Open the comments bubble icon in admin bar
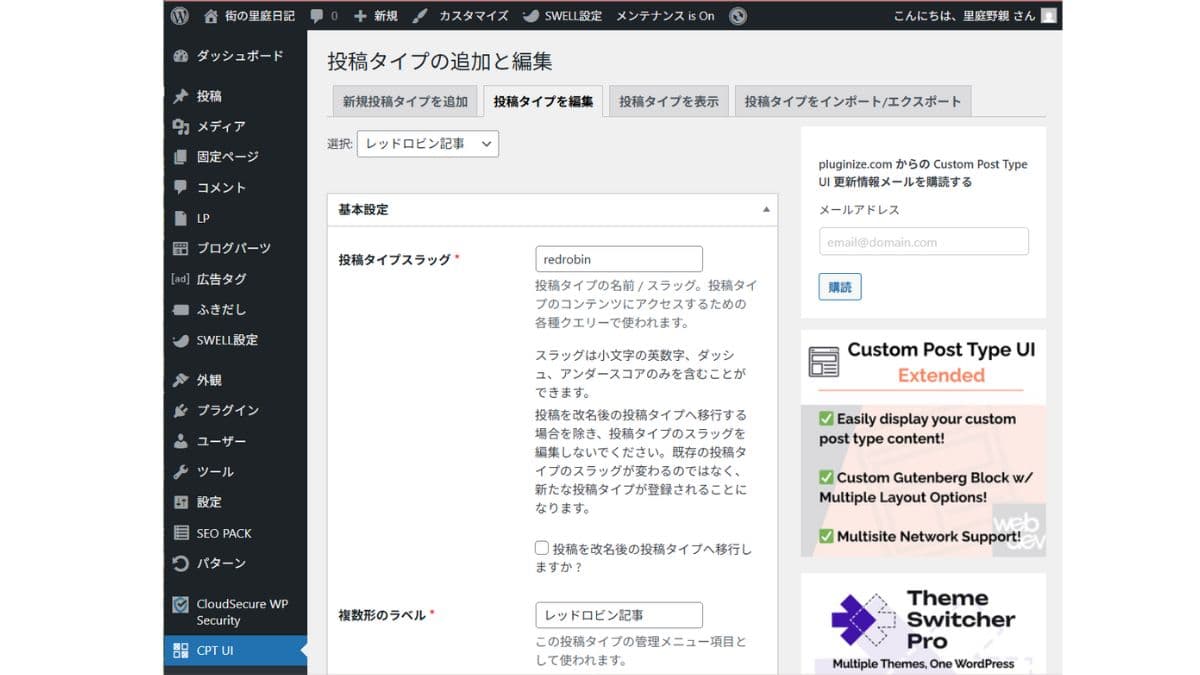 click(317, 16)
